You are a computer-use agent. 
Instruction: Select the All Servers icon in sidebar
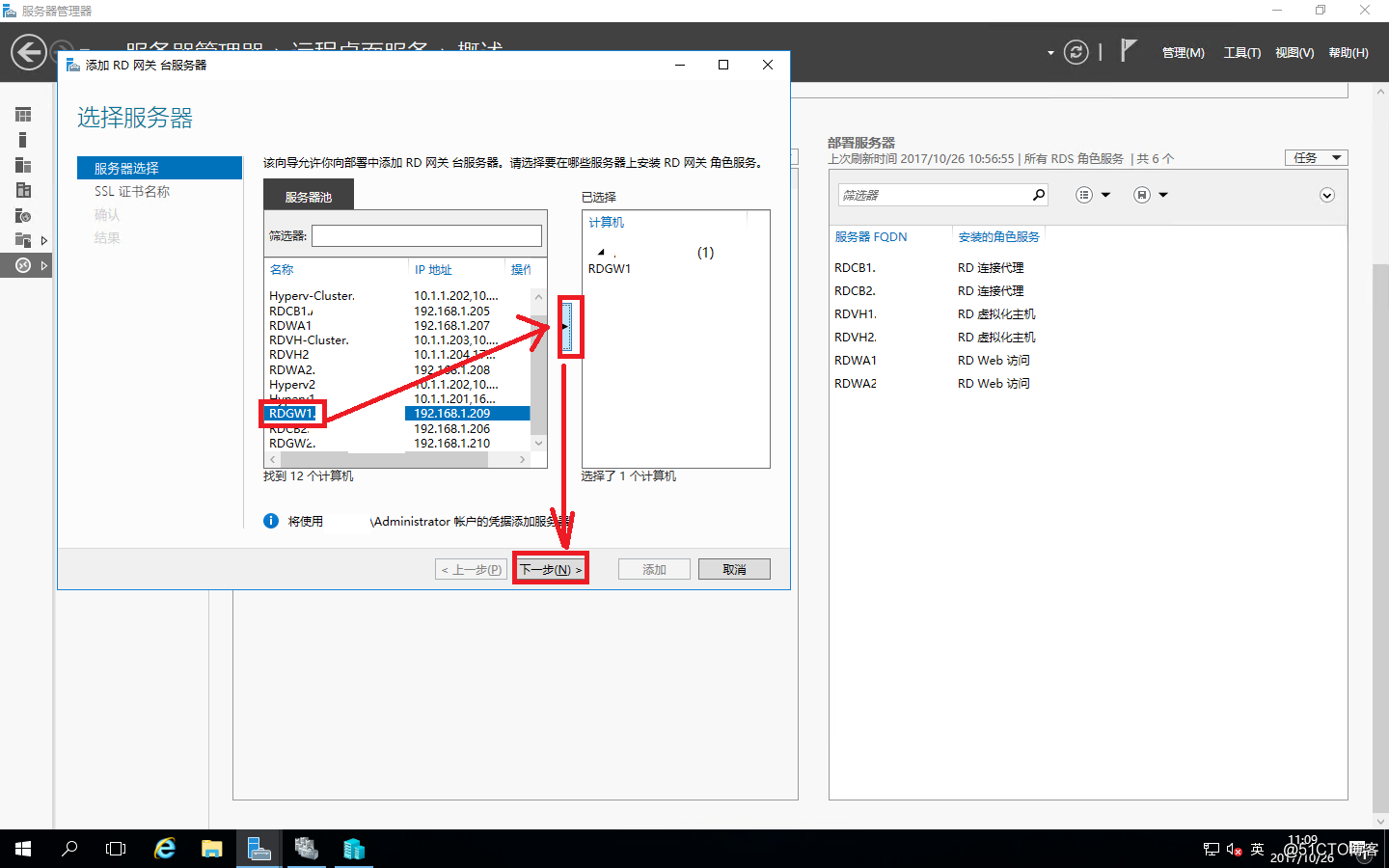[x=23, y=165]
